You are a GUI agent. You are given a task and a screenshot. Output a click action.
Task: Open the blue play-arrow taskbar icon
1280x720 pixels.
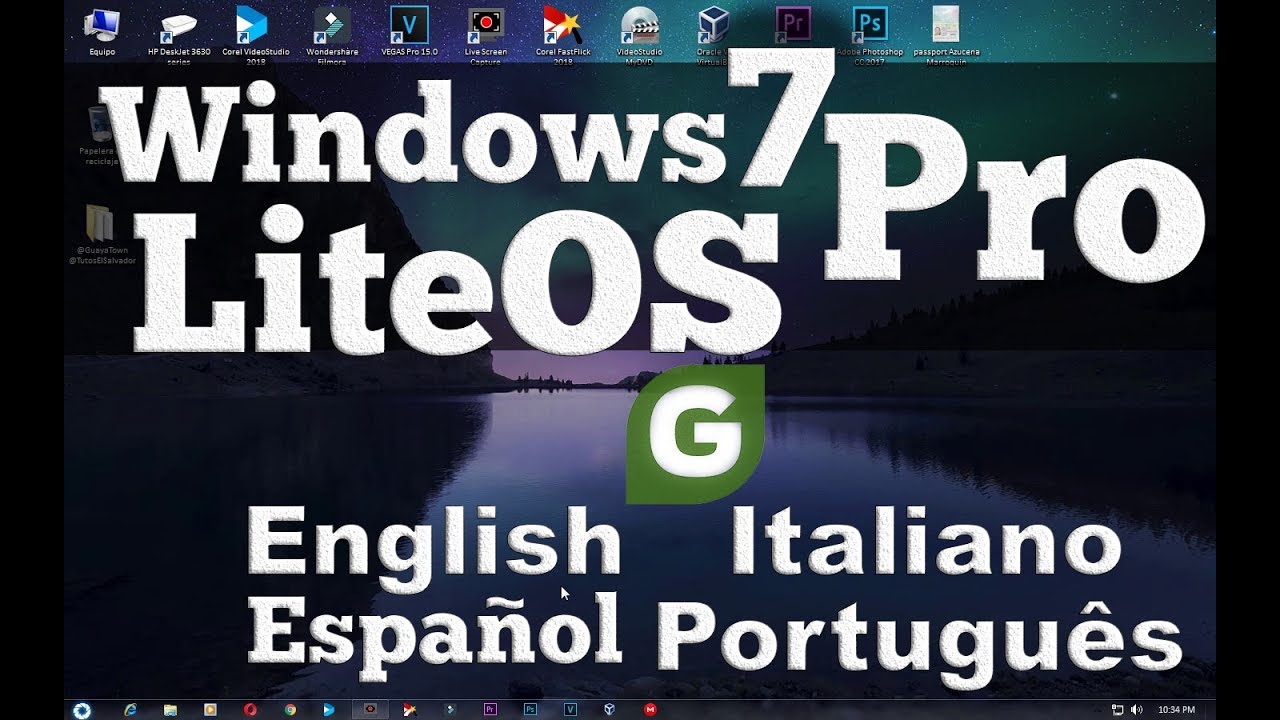pyautogui.click(x=329, y=710)
